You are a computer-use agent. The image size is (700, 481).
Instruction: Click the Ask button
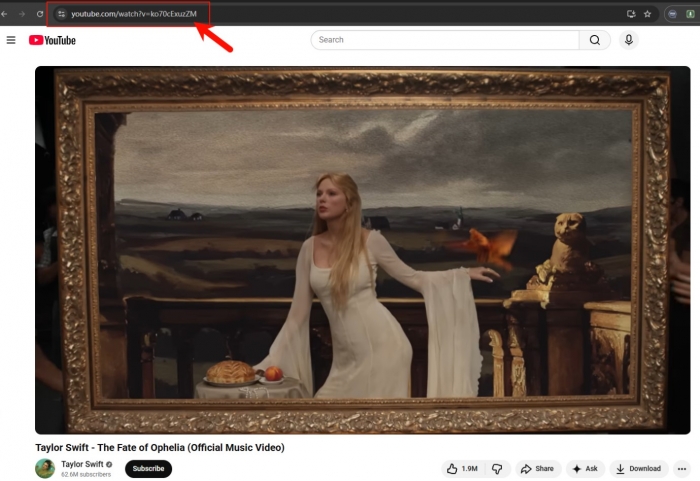[x=585, y=468]
